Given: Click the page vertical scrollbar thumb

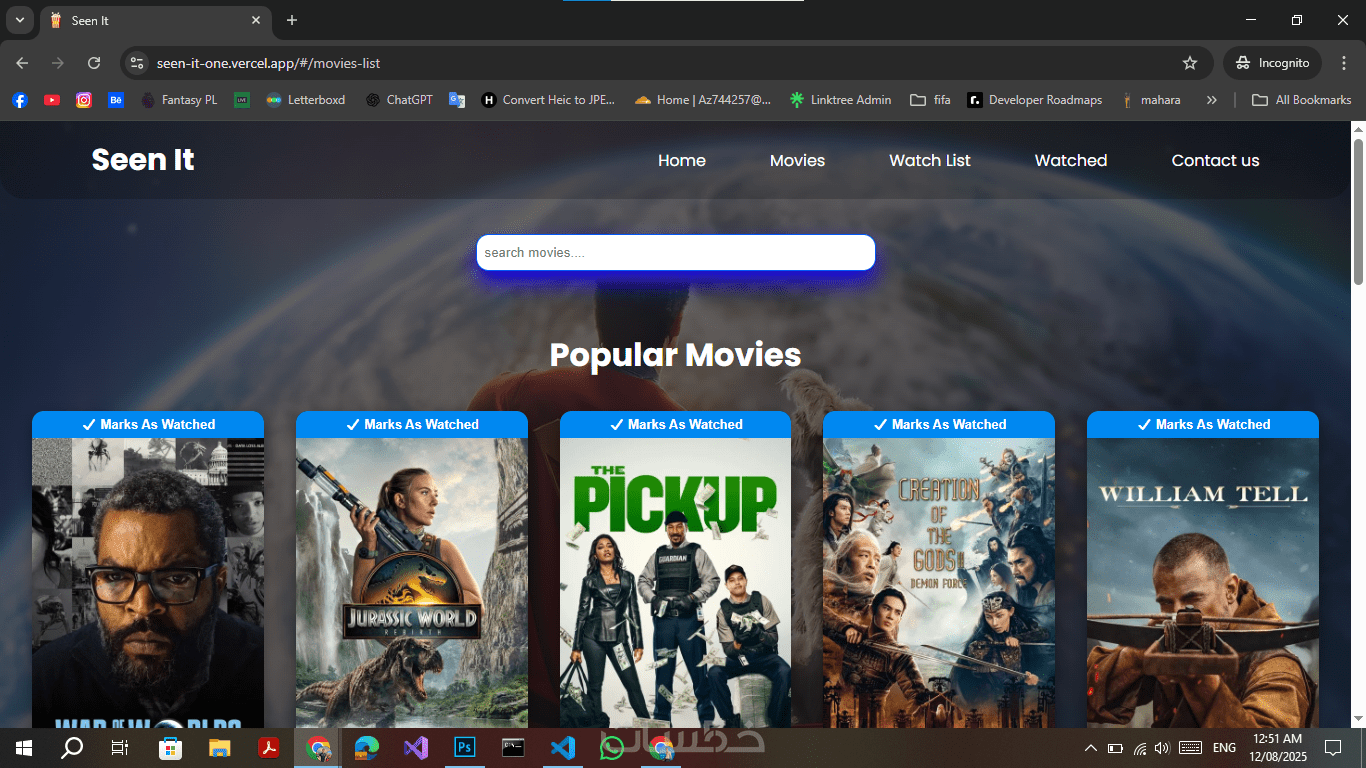Looking at the screenshot, I should (x=1358, y=212).
